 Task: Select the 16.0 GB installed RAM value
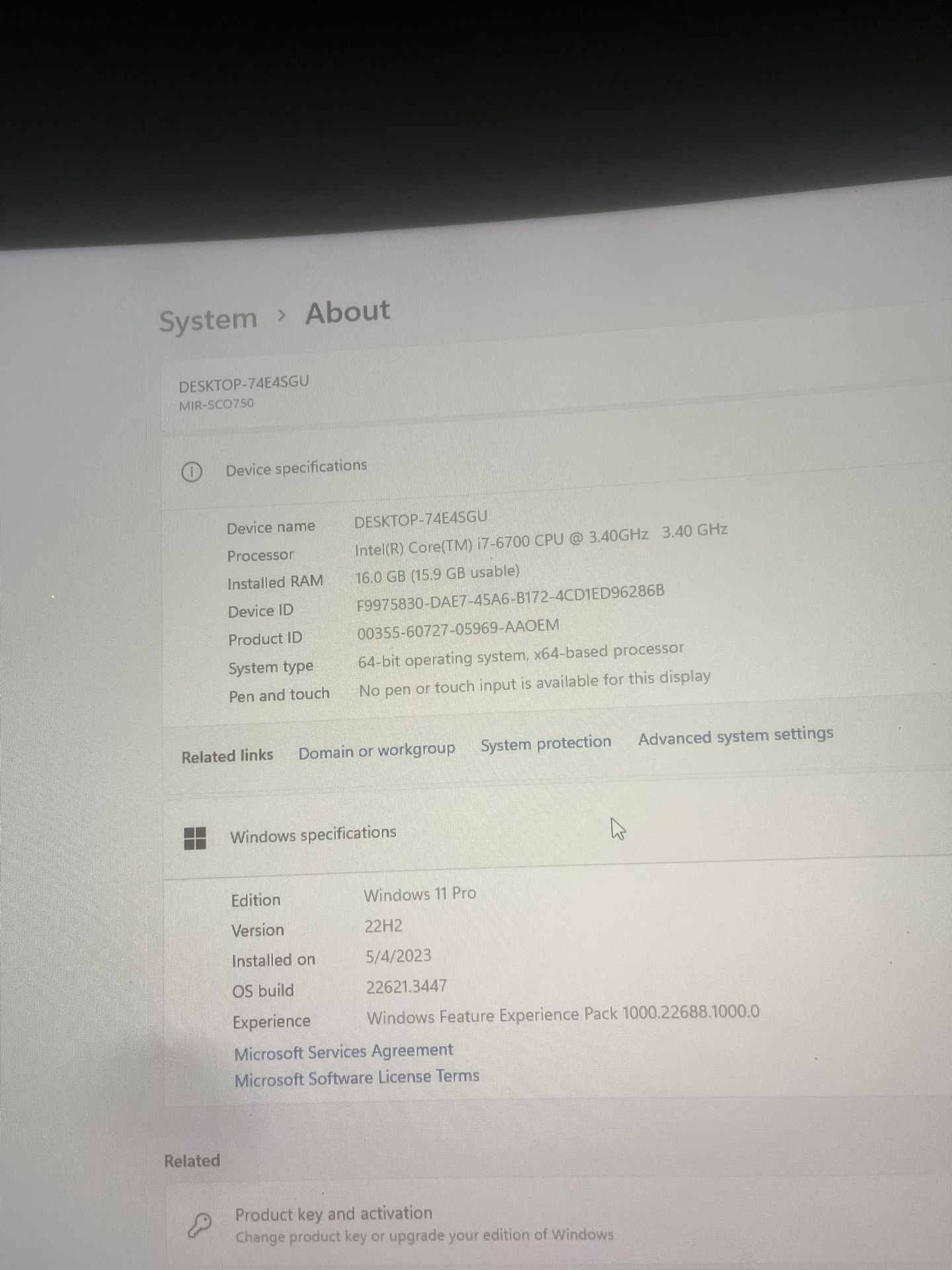coord(437,574)
